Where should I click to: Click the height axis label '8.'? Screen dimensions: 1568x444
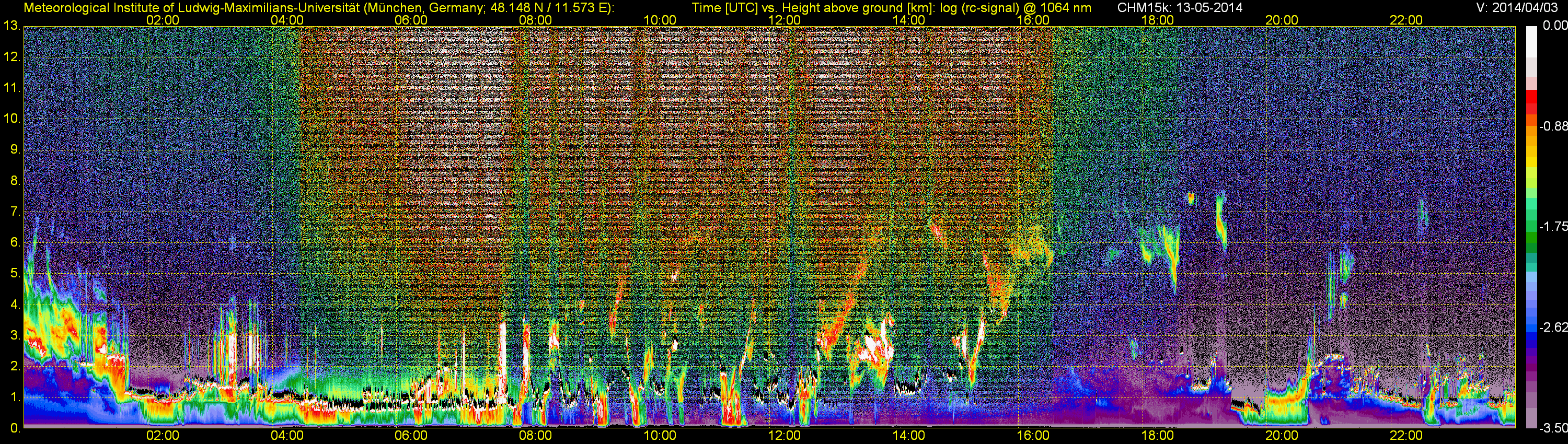click(15, 181)
